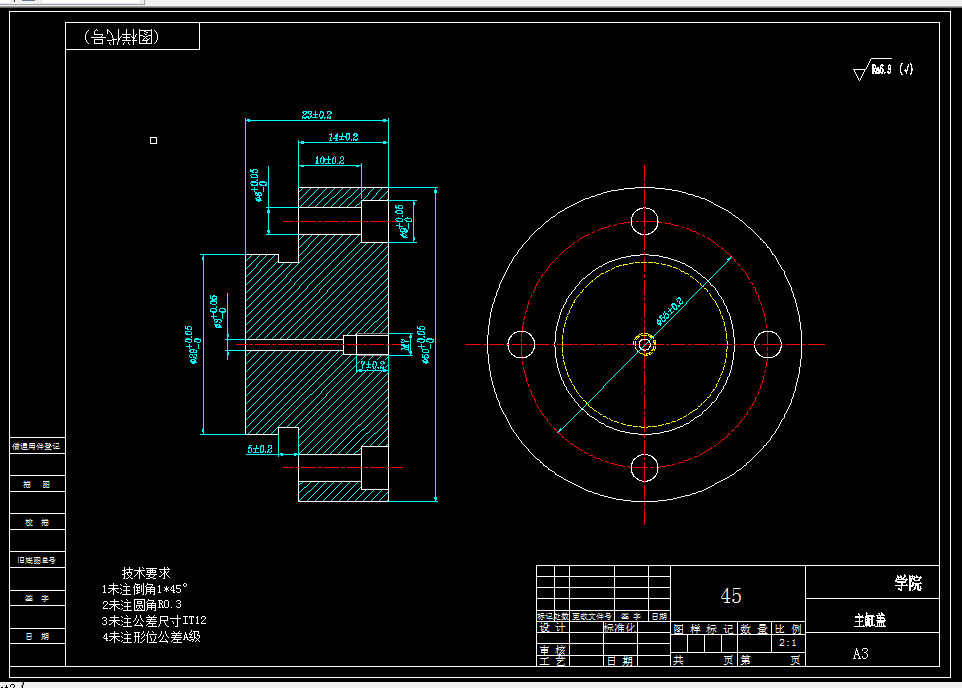
Task: Select the small square grip marker
Action: pyautogui.click(x=153, y=141)
